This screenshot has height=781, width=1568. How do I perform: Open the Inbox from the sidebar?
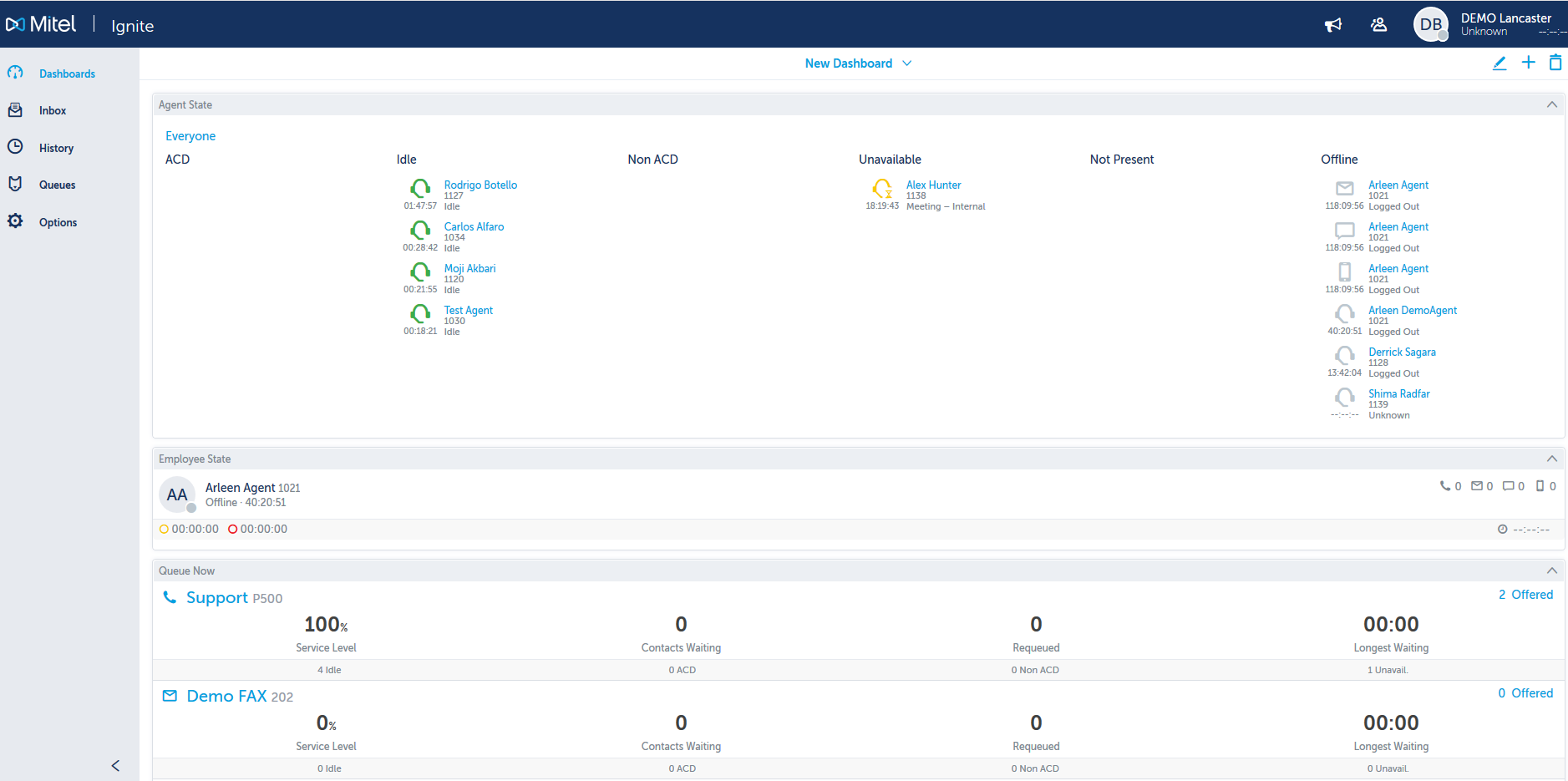click(x=52, y=109)
